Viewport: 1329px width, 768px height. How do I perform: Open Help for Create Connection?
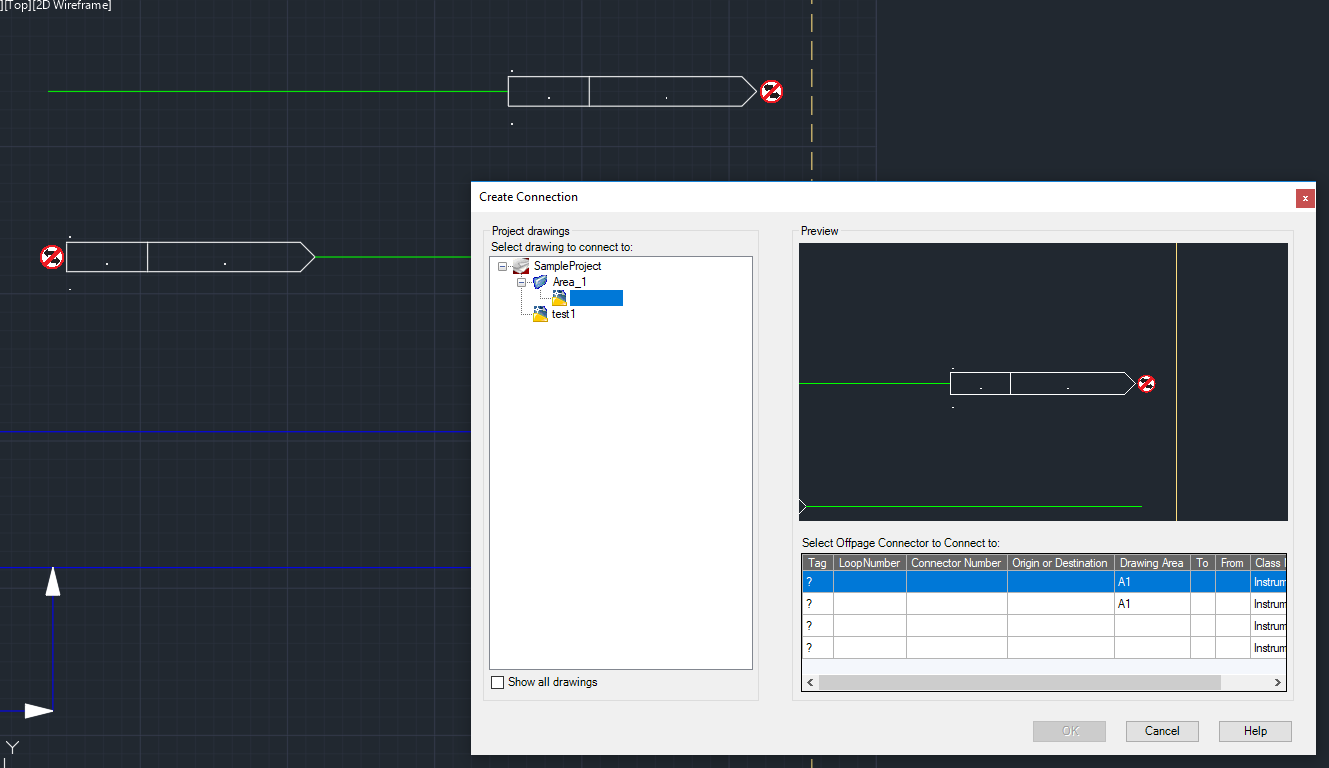[1255, 731]
